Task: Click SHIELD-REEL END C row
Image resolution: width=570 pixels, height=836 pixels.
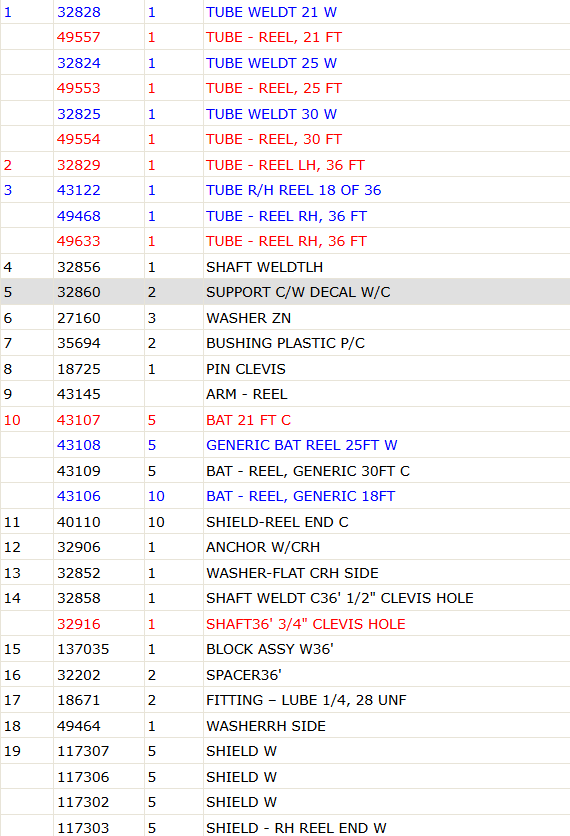Action: [x=285, y=522]
